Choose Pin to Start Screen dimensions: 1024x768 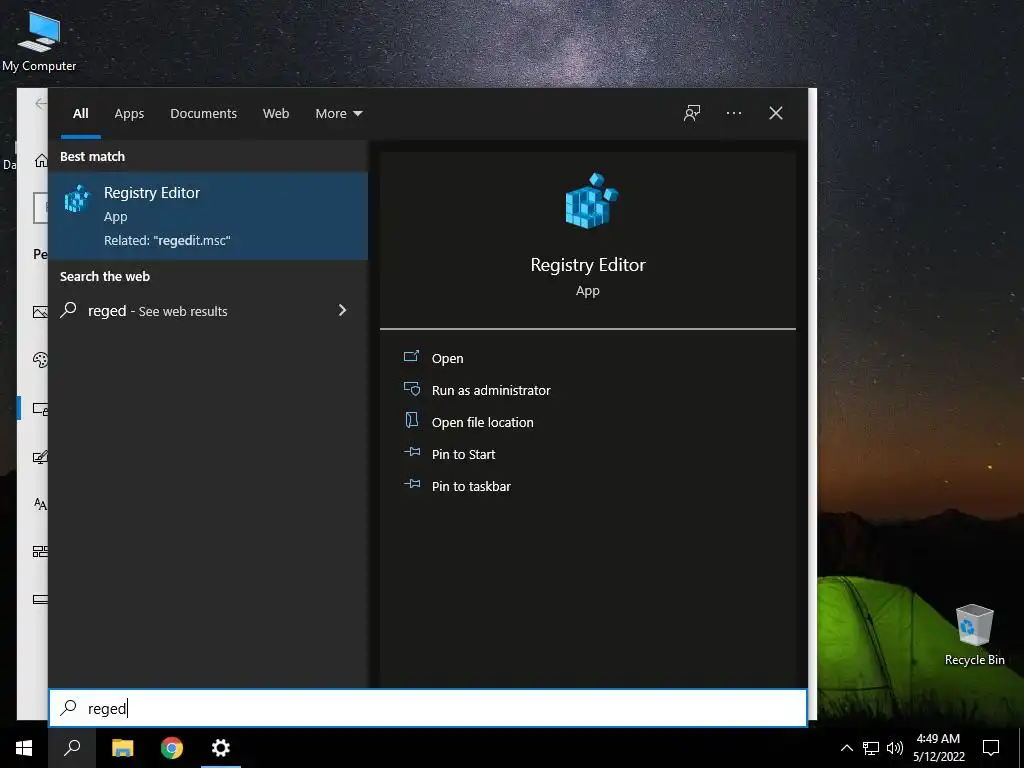coord(464,455)
